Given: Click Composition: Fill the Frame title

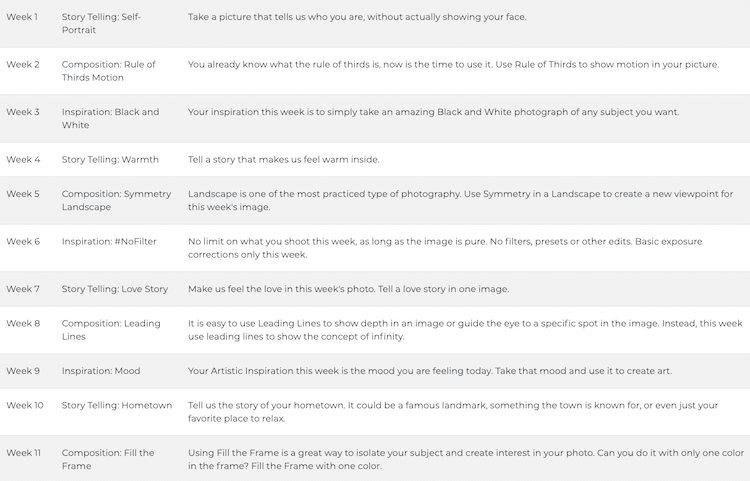Looking at the screenshot, I should click(x=108, y=459).
